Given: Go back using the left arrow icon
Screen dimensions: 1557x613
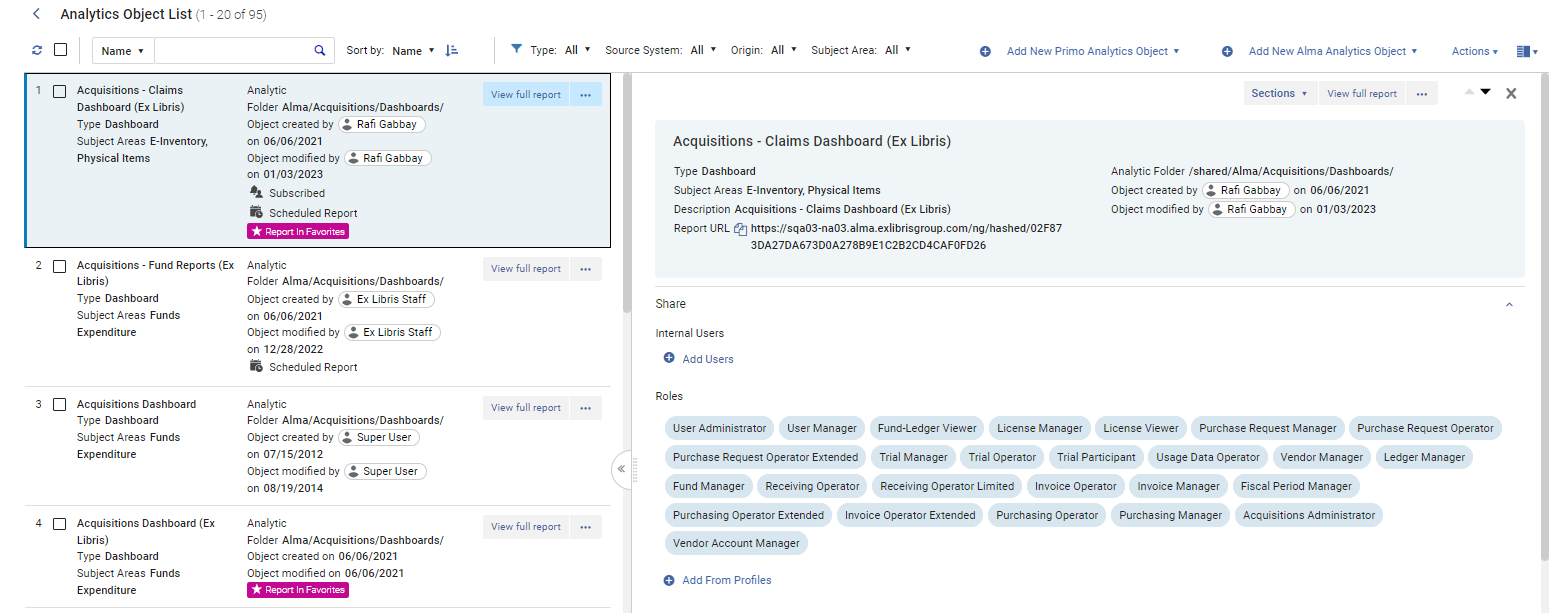Looking at the screenshot, I should (37, 14).
